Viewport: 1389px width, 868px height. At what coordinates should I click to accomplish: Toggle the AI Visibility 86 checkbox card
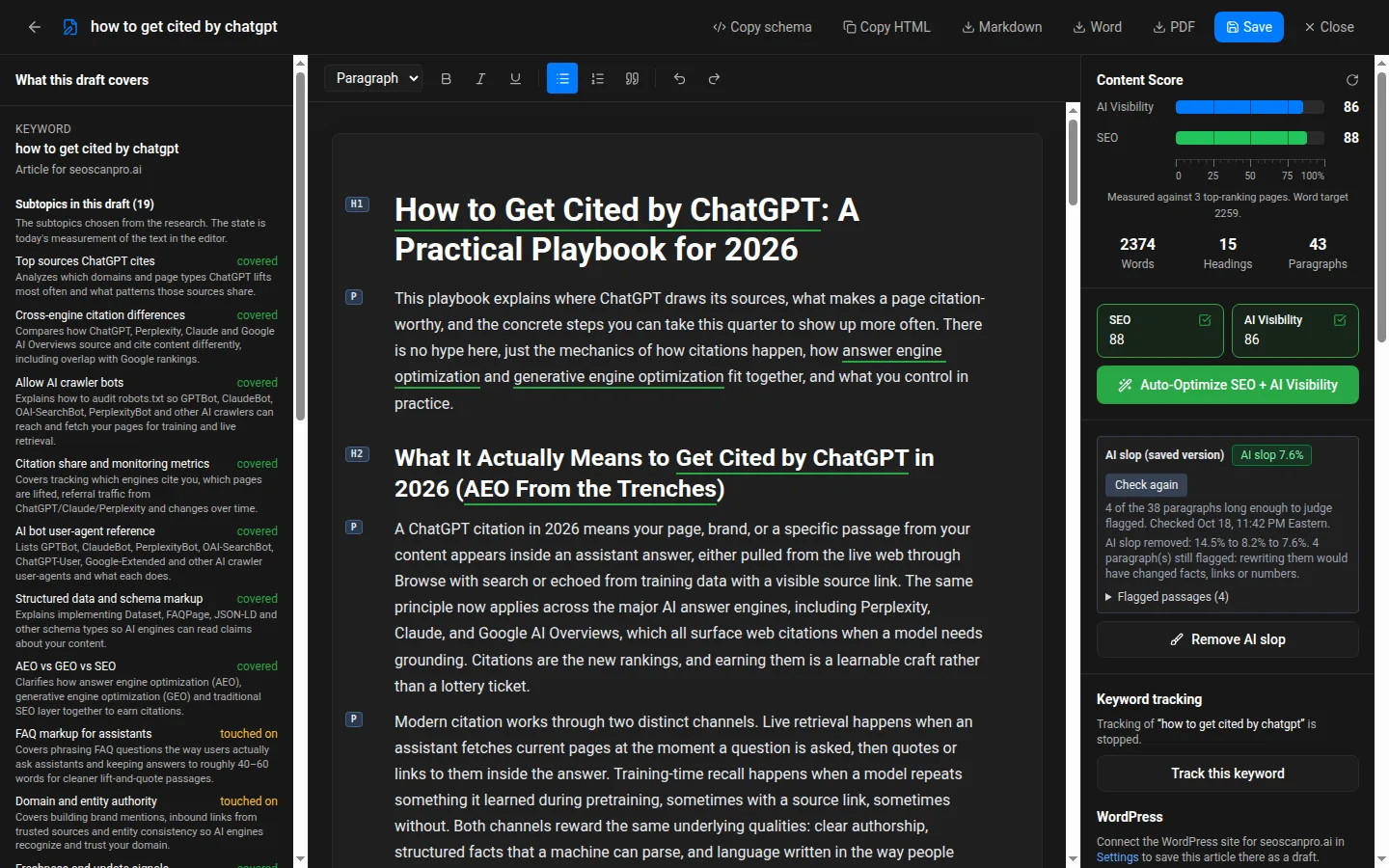1294,331
